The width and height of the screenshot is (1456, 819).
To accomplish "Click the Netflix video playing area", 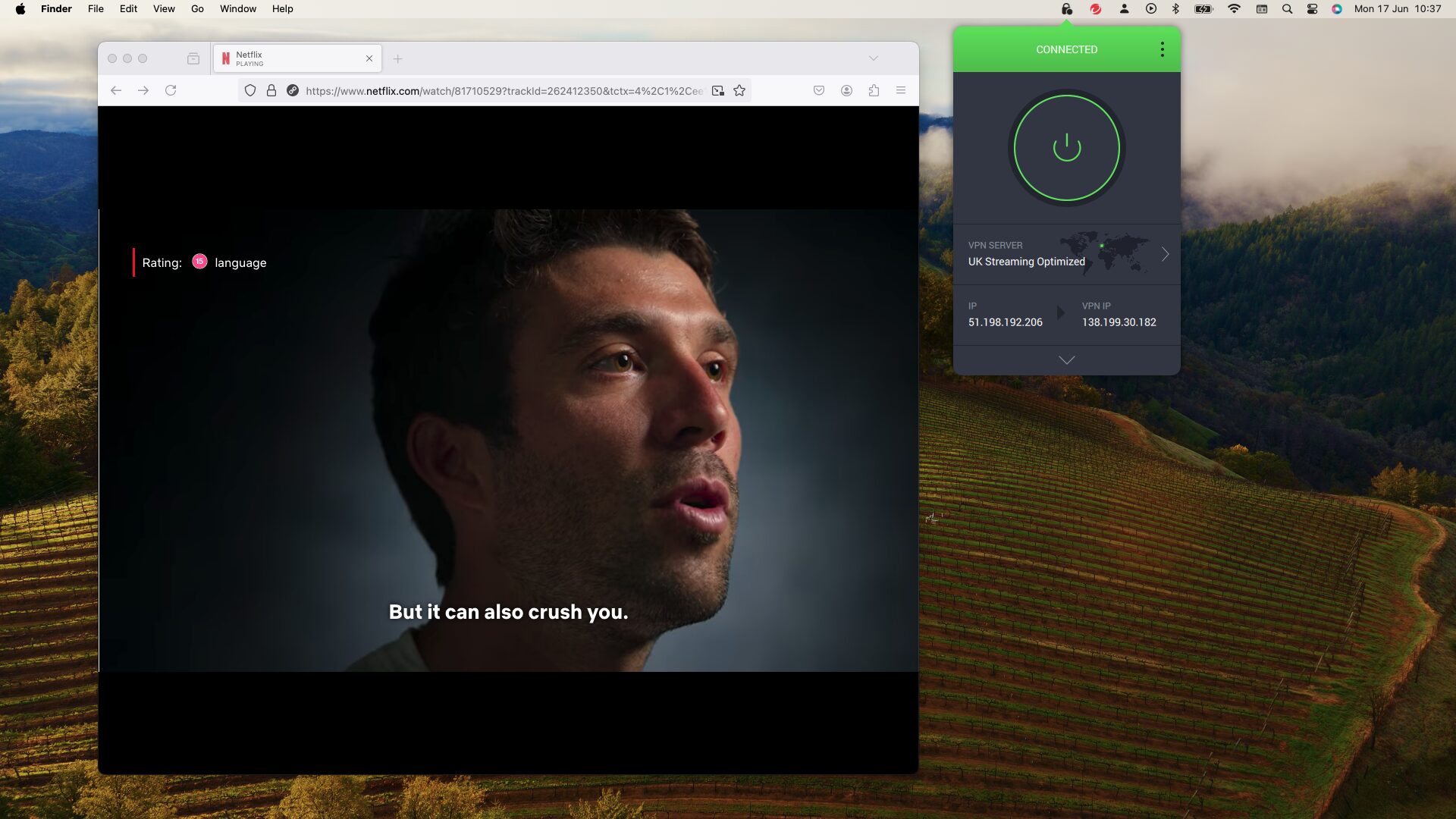I will 508,440.
